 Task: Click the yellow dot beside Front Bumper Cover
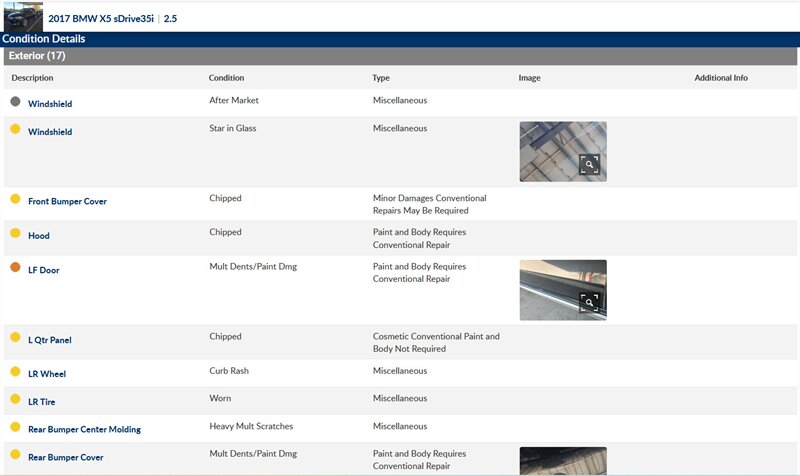(x=15, y=200)
